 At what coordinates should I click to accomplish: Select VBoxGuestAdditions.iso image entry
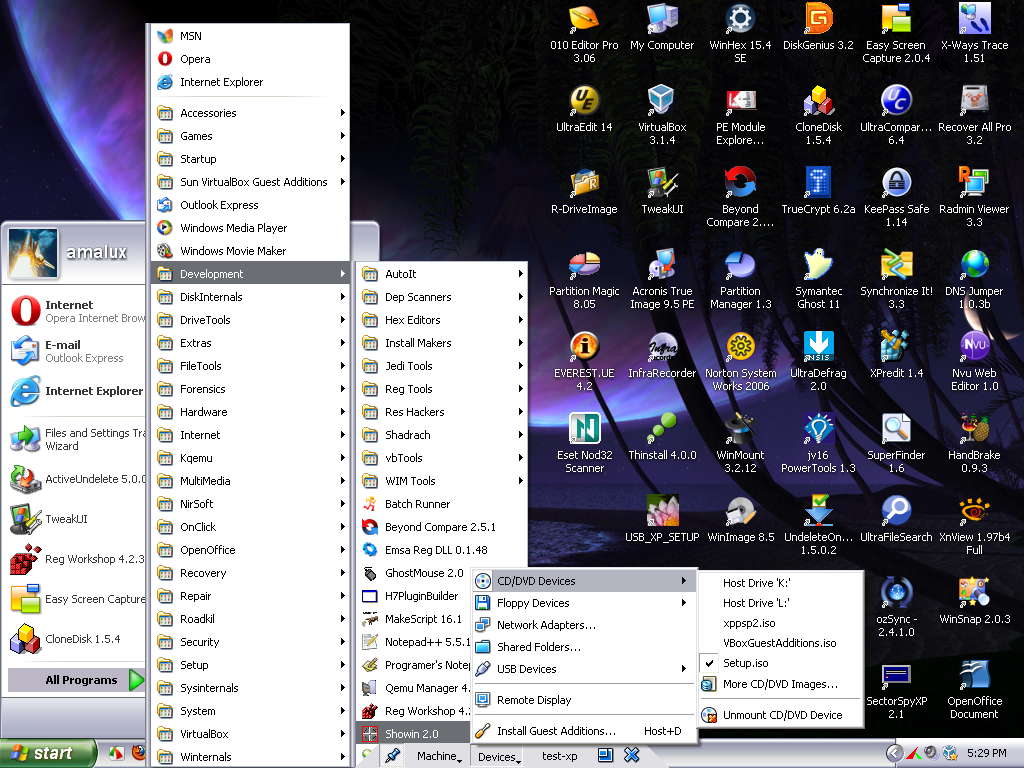(x=781, y=643)
